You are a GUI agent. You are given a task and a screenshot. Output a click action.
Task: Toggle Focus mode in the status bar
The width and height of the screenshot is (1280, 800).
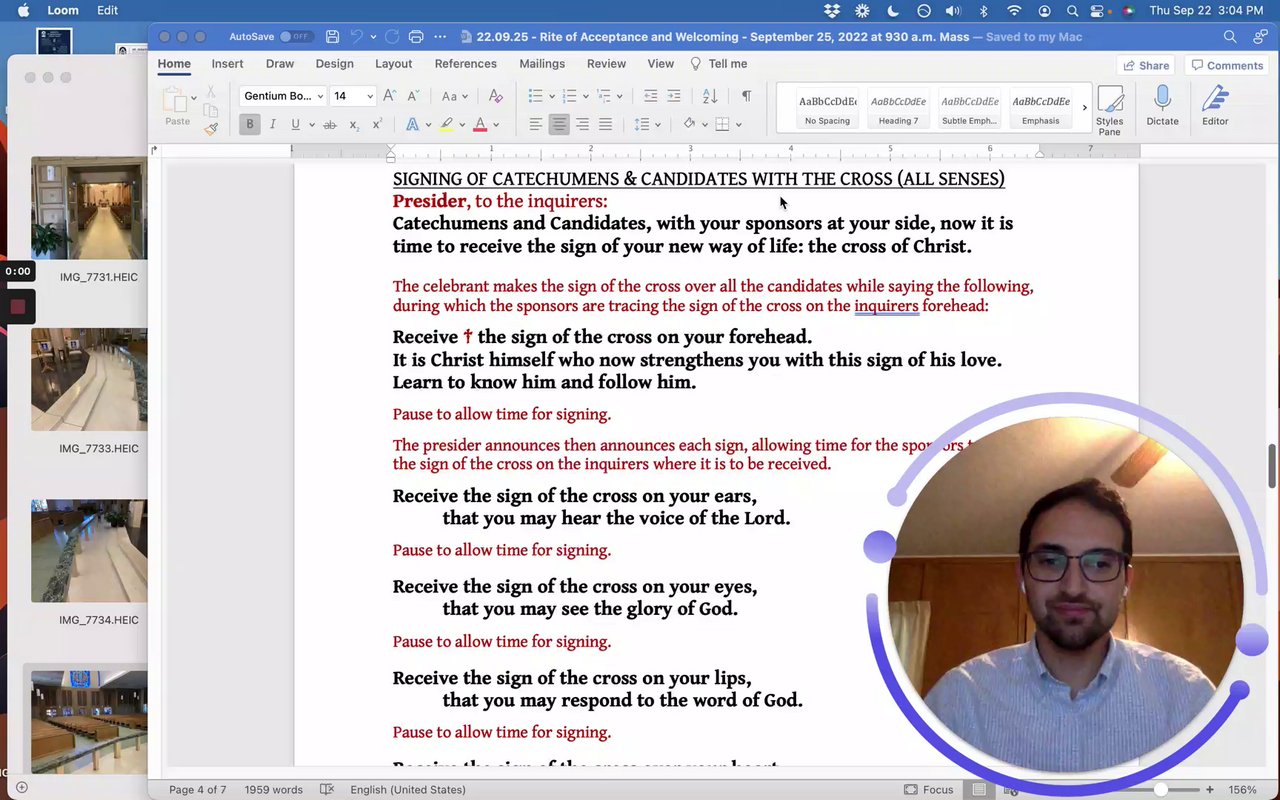928,789
